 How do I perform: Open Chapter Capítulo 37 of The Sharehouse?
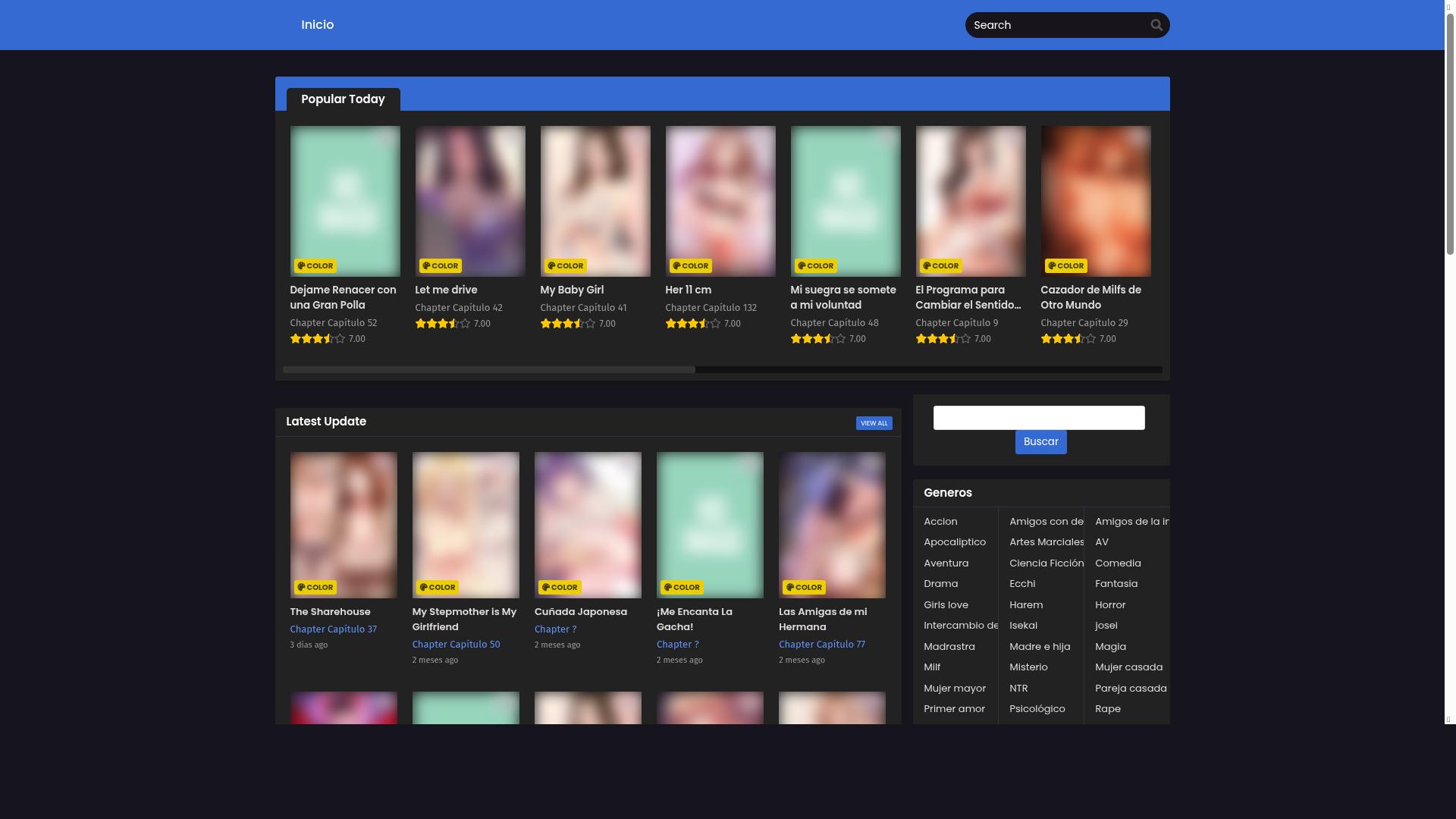tap(334, 629)
